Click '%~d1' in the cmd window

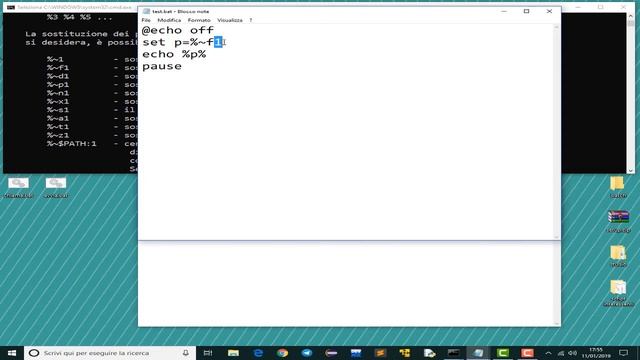(x=58, y=76)
